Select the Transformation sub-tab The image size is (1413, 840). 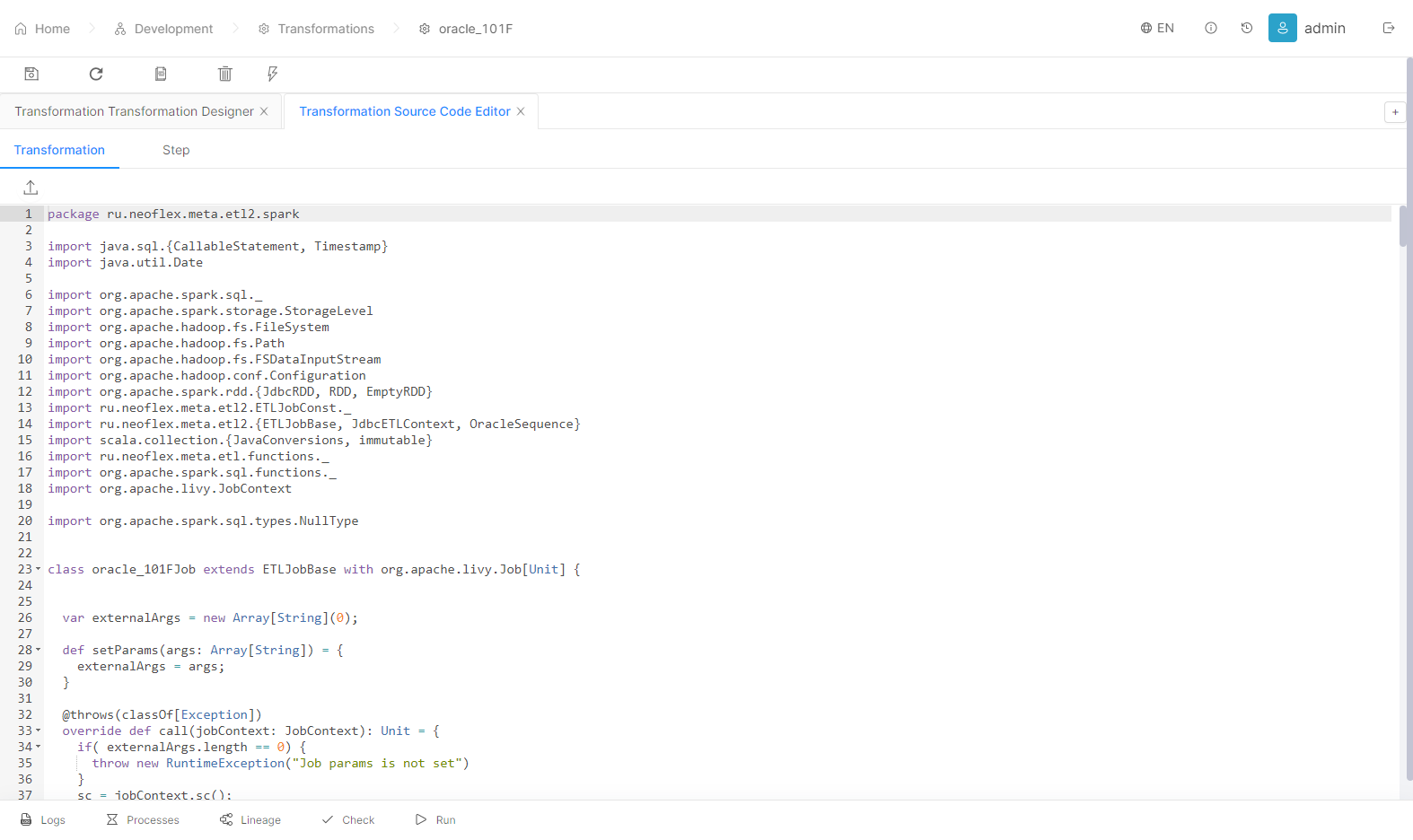(x=59, y=150)
